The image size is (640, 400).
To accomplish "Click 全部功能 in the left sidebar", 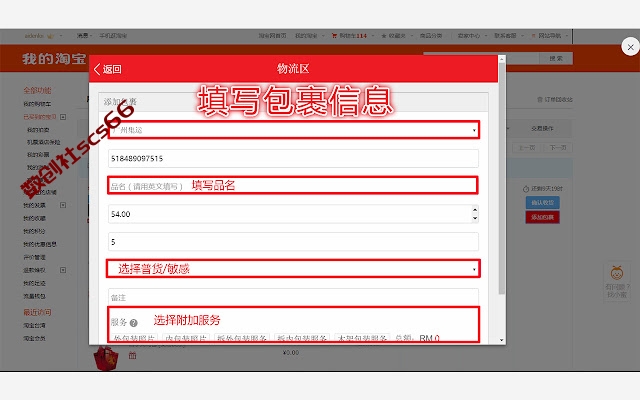I will 37,91.
